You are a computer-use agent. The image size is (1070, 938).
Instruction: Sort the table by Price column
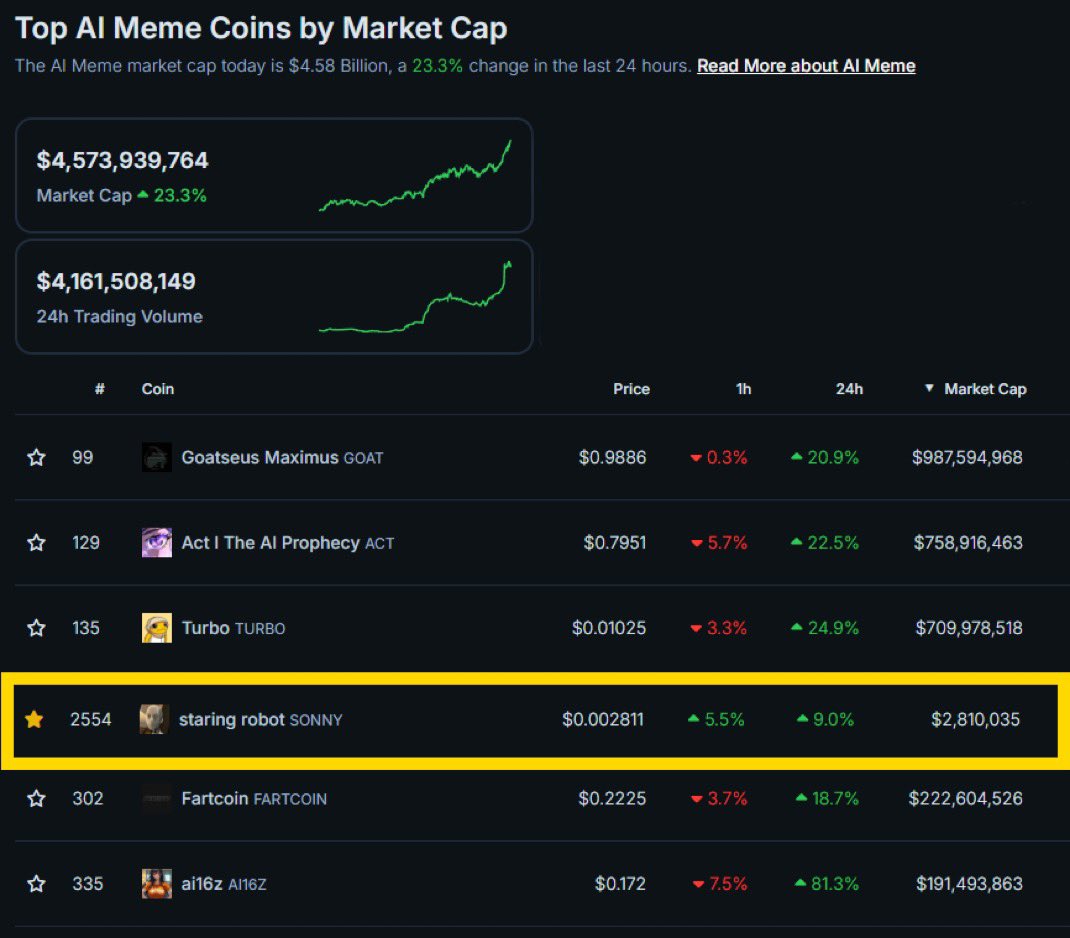tap(631, 389)
